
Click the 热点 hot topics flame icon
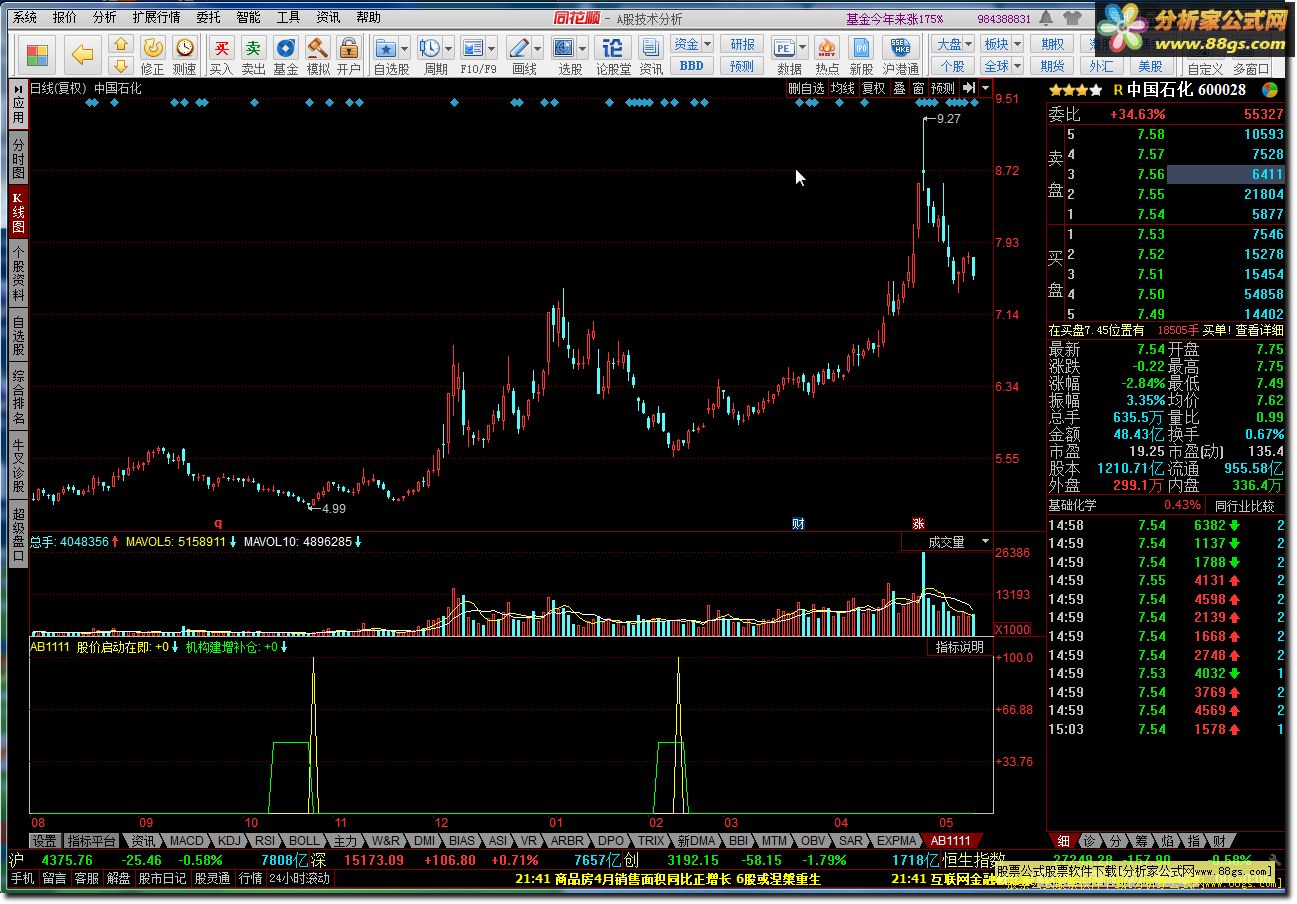tap(827, 56)
